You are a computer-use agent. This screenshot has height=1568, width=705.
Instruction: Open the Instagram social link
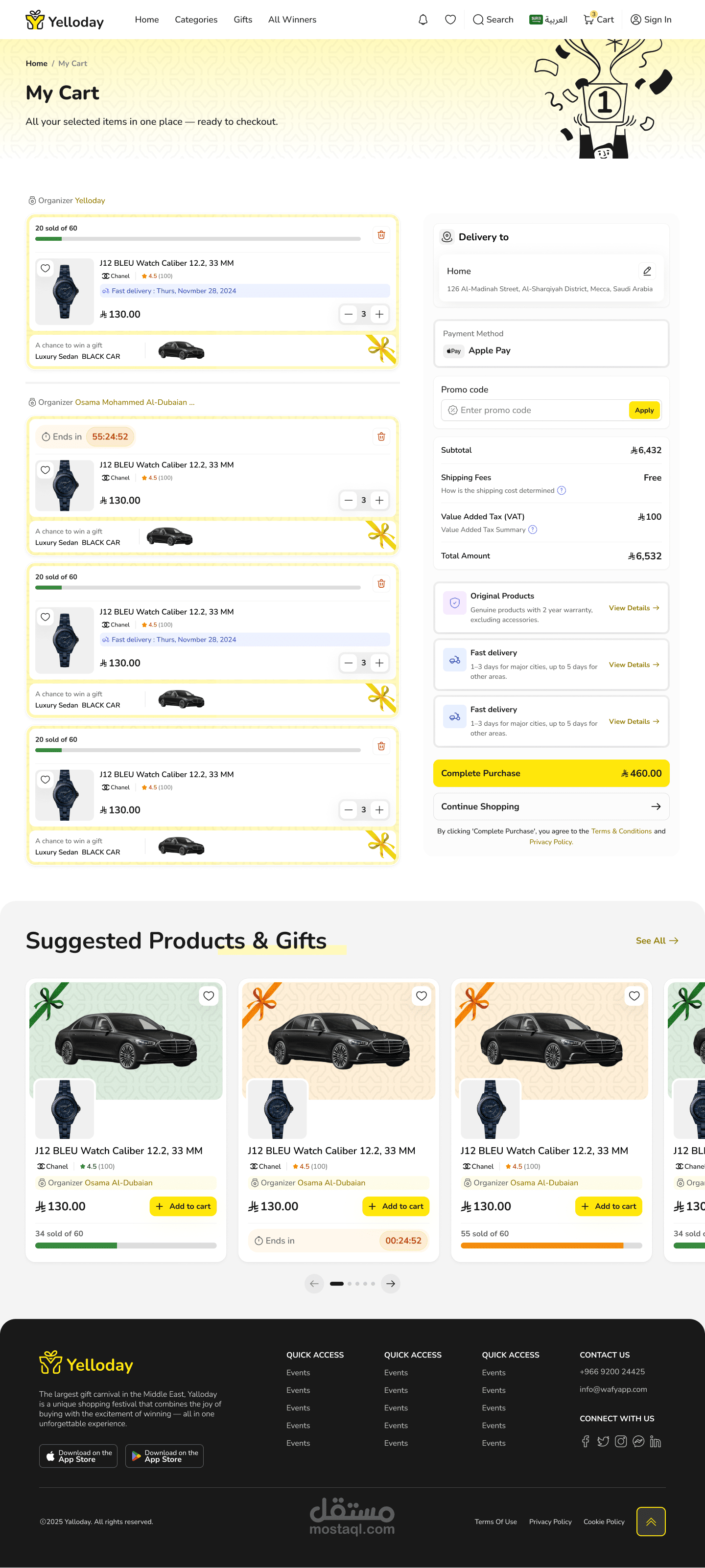tap(620, 1441)
